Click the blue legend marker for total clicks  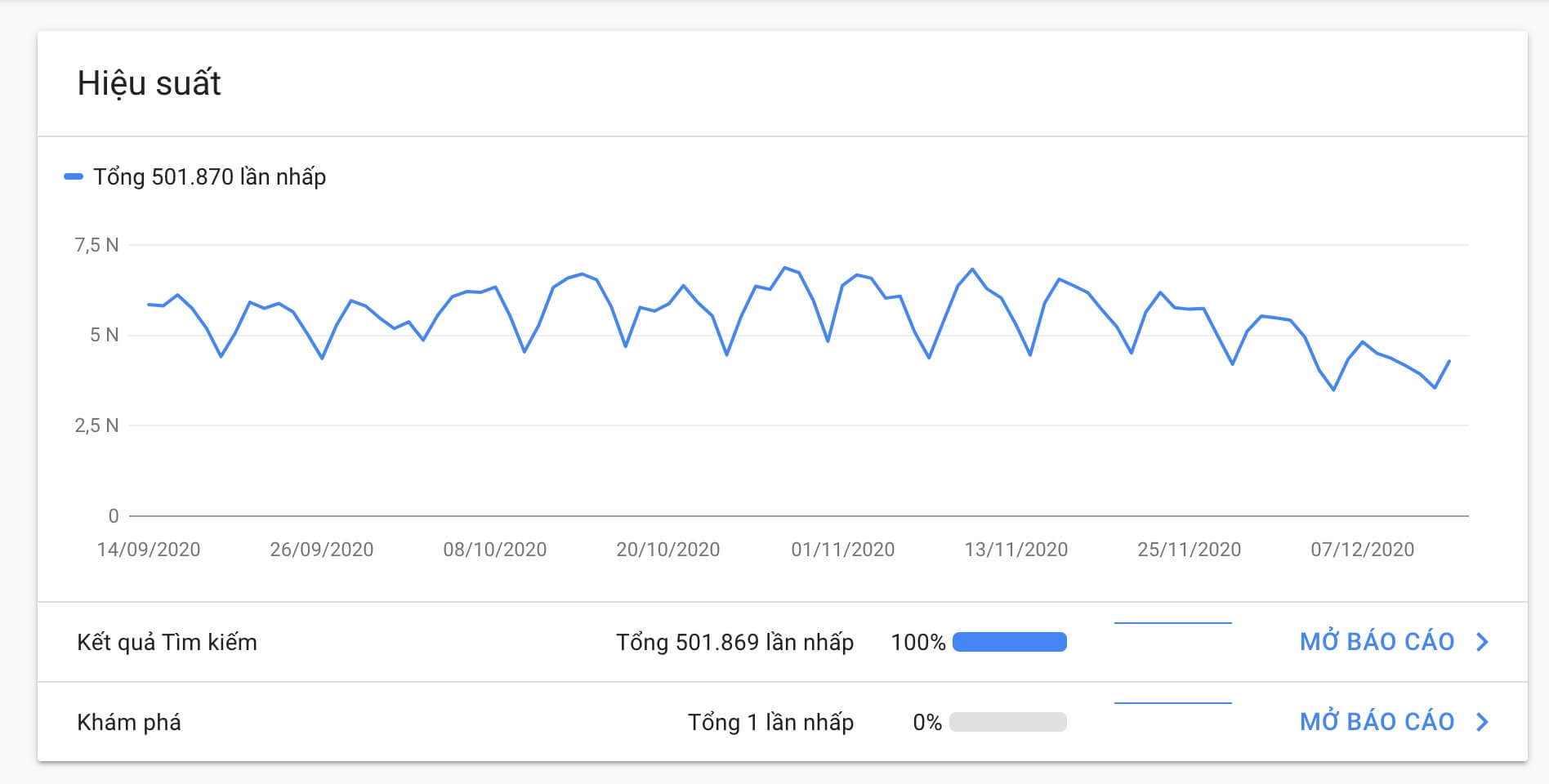(74, 176)
